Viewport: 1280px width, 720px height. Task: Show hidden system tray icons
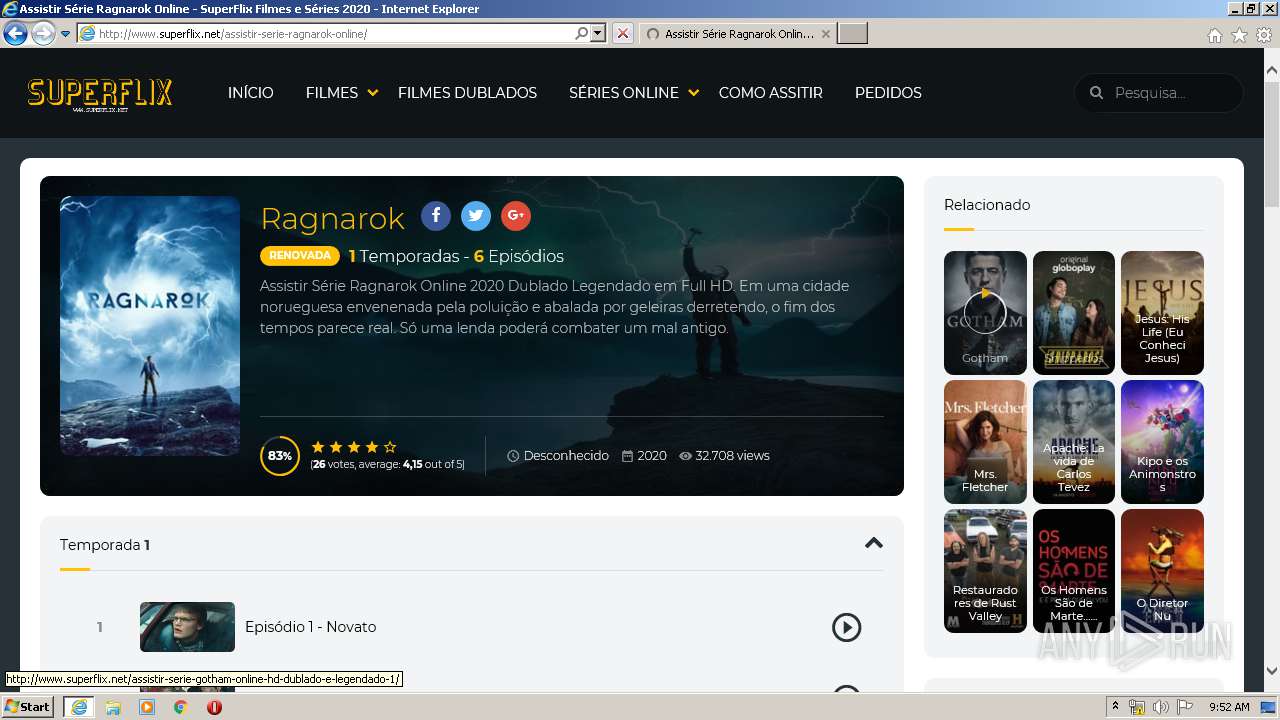pos(1116,707)
